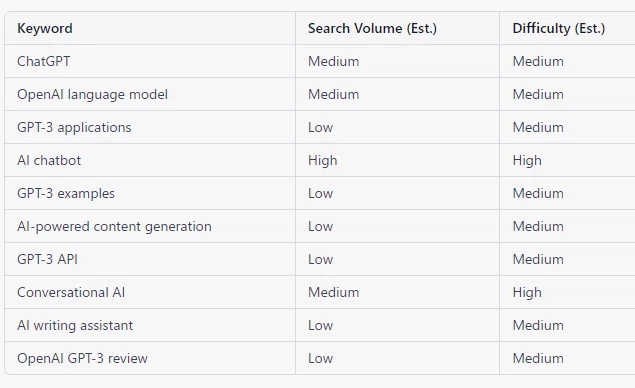The height and width of the screenshot is (388, 635).
Task: Click High difficulty for AI chatbot
Action: [527, 160]
